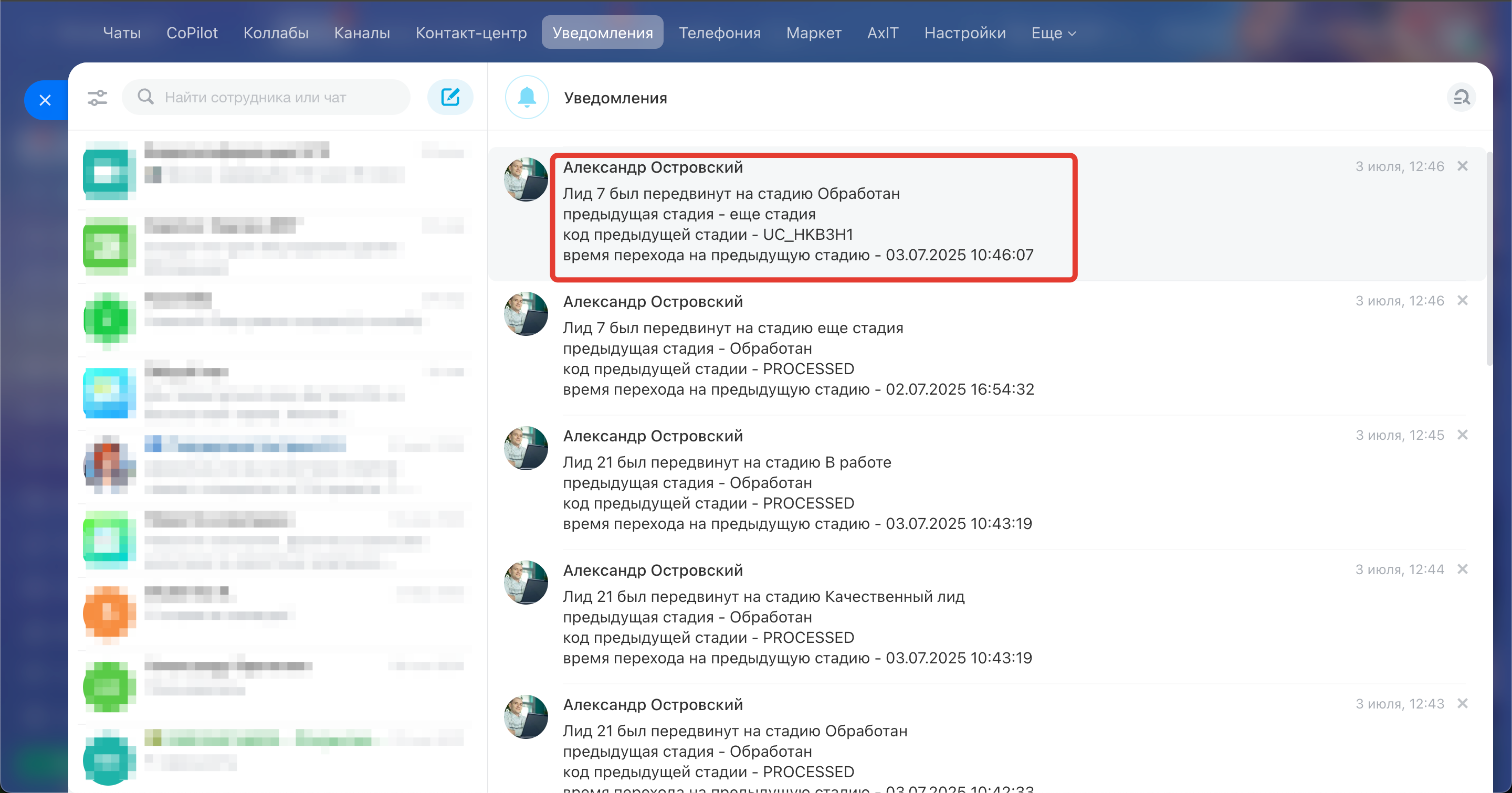Click the chat filter settings sliders icon

coord(98,98)
